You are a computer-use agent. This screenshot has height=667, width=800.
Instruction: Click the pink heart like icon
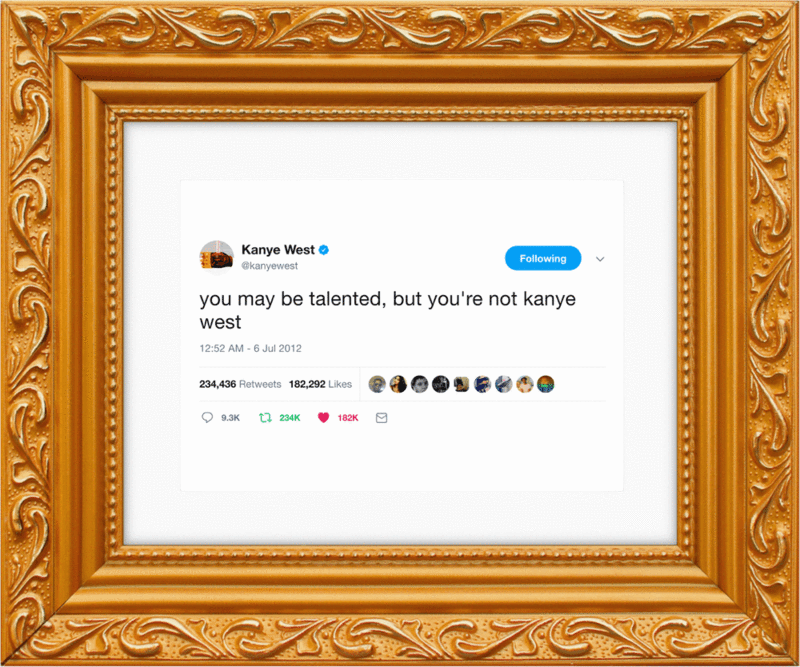pos(323,417)
